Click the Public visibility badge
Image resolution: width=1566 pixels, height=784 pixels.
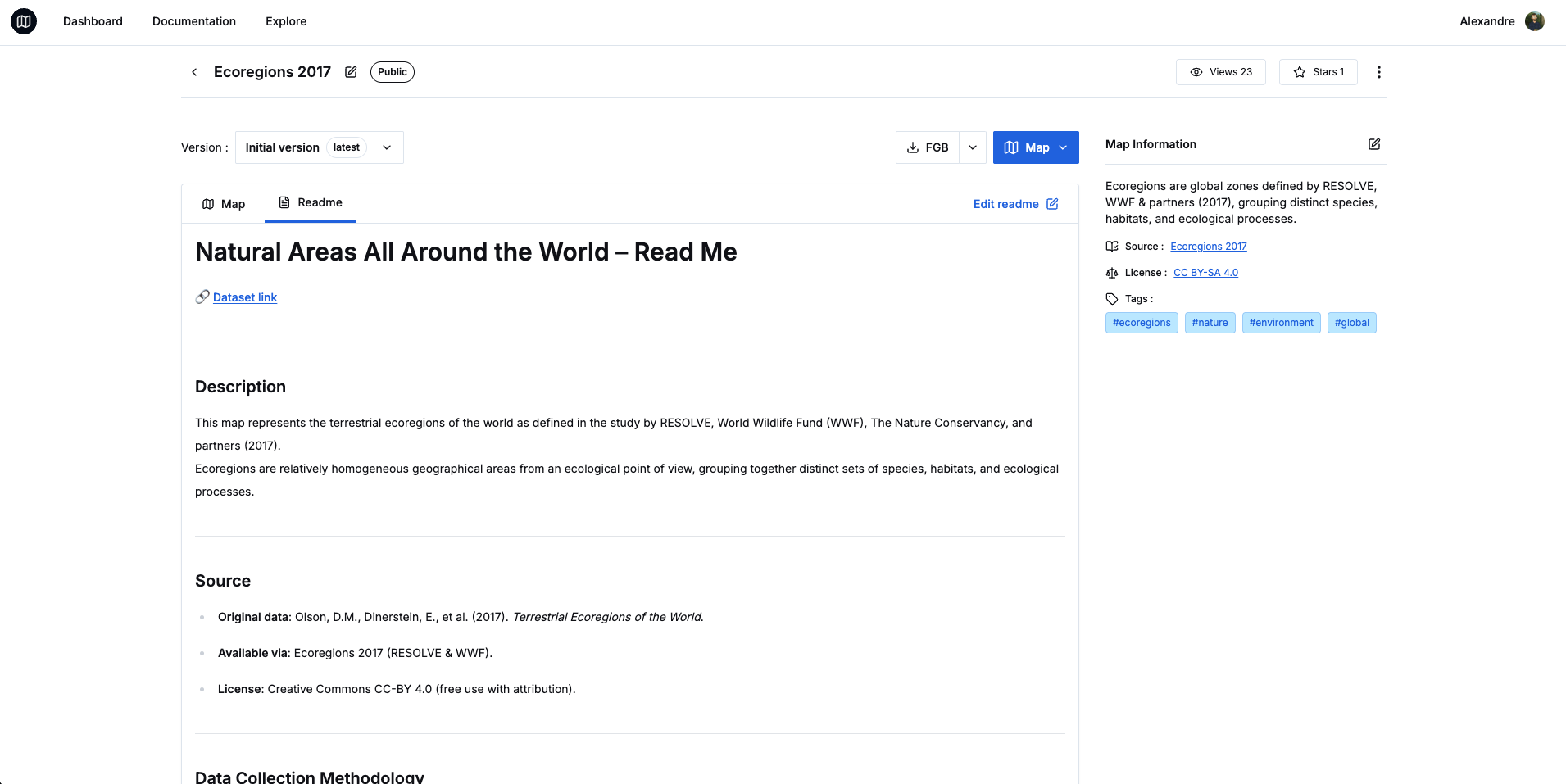[x=392, y=72]
